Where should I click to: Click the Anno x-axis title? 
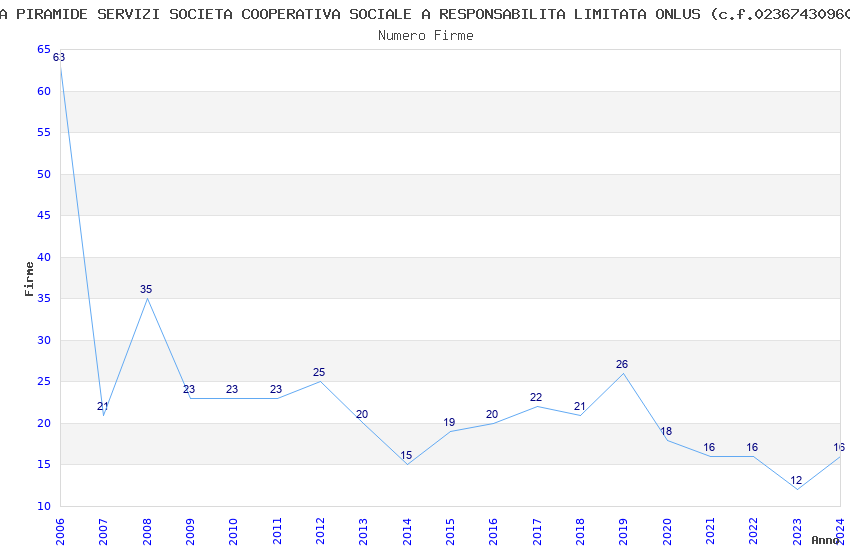point(825,540)
